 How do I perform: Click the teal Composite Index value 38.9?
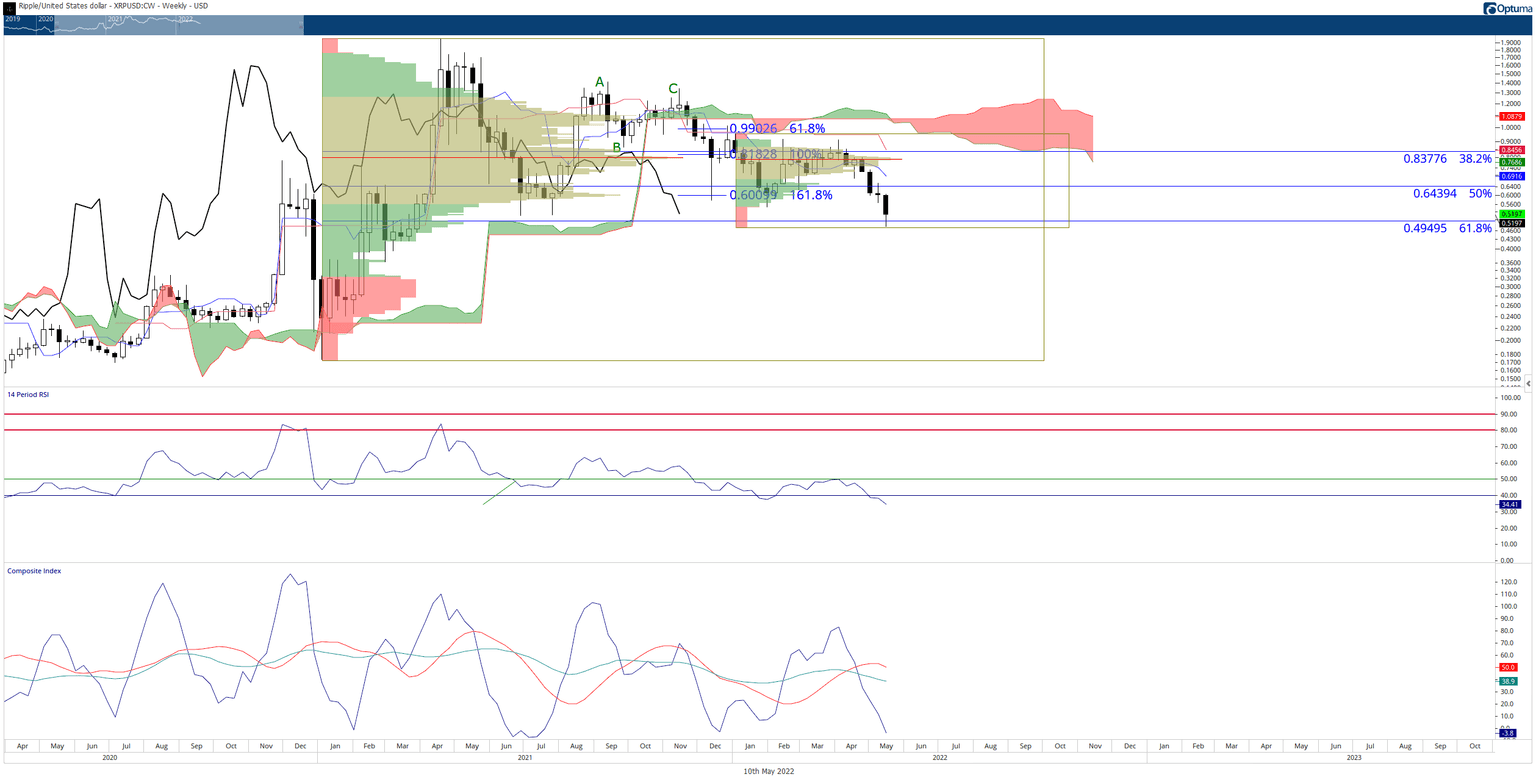1508,681
